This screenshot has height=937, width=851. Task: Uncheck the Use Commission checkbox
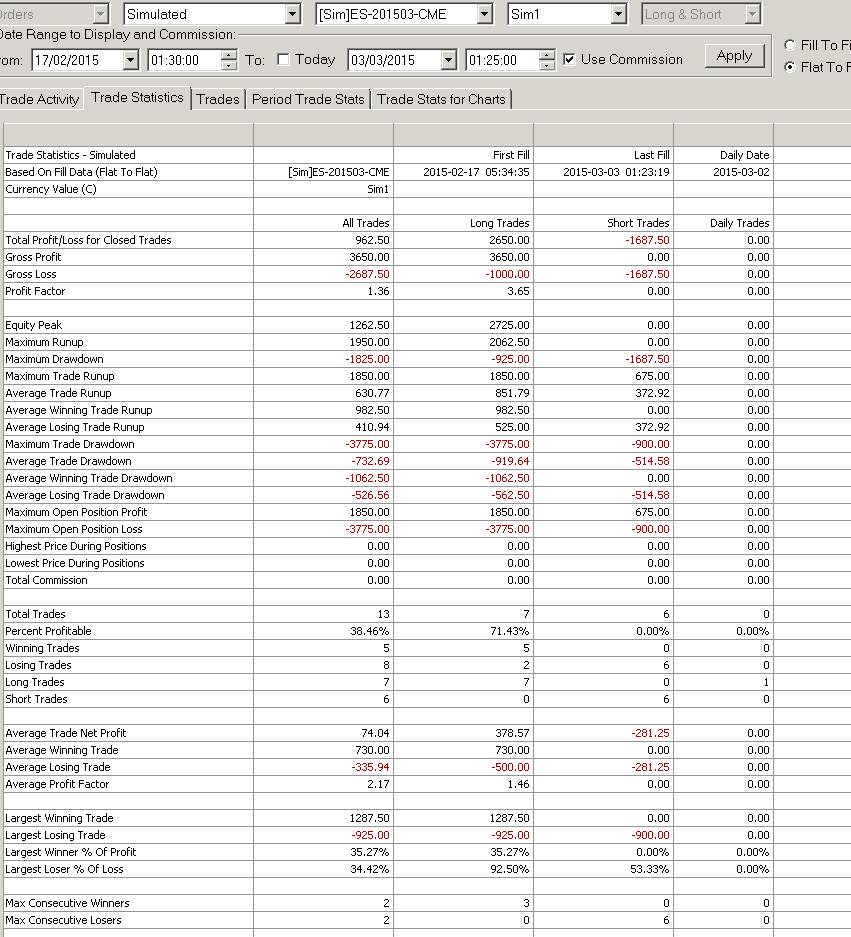(569, 59)
